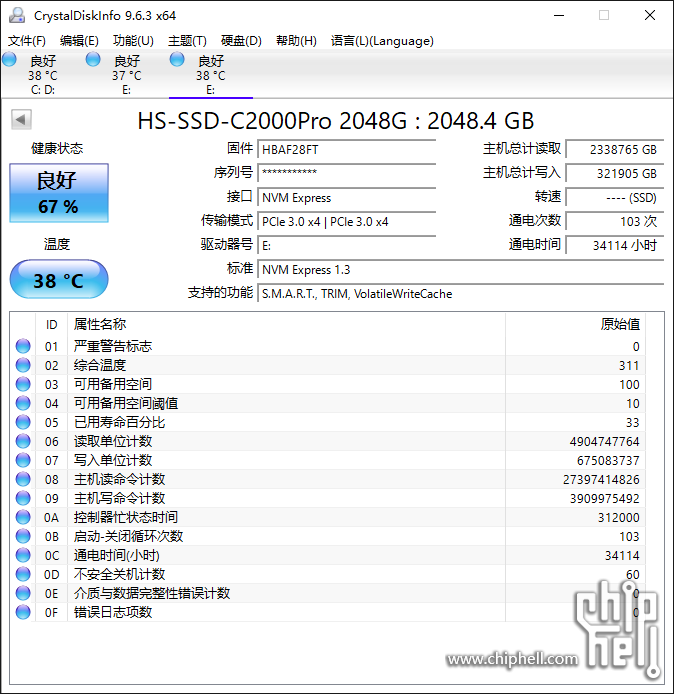The width and height of the screenshot is (674, 694).
Task: Click the status orb for attribute 01 严重警告标志
Action: pos(23,346)
